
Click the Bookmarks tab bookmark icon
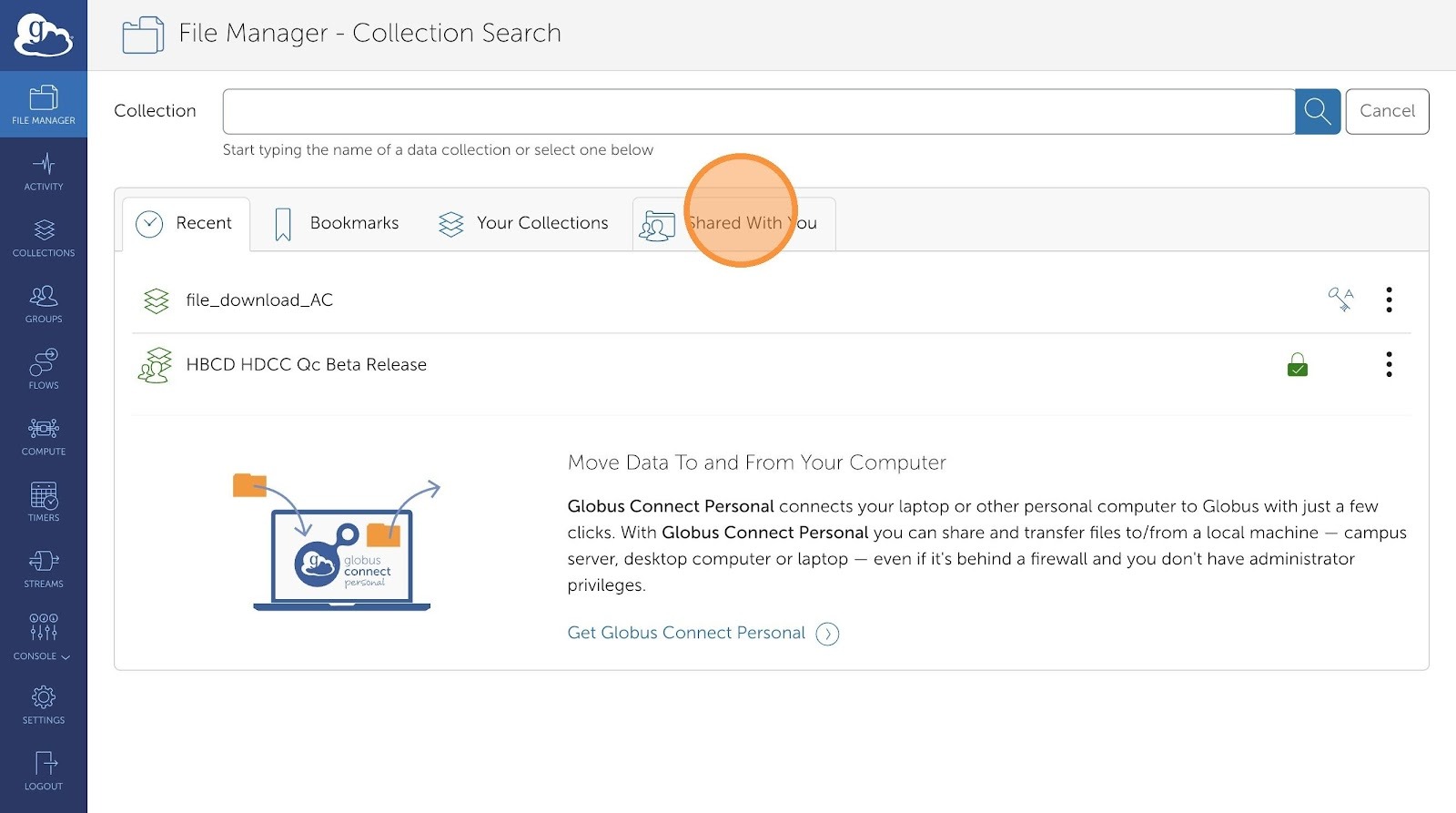(x=283, y=224)
